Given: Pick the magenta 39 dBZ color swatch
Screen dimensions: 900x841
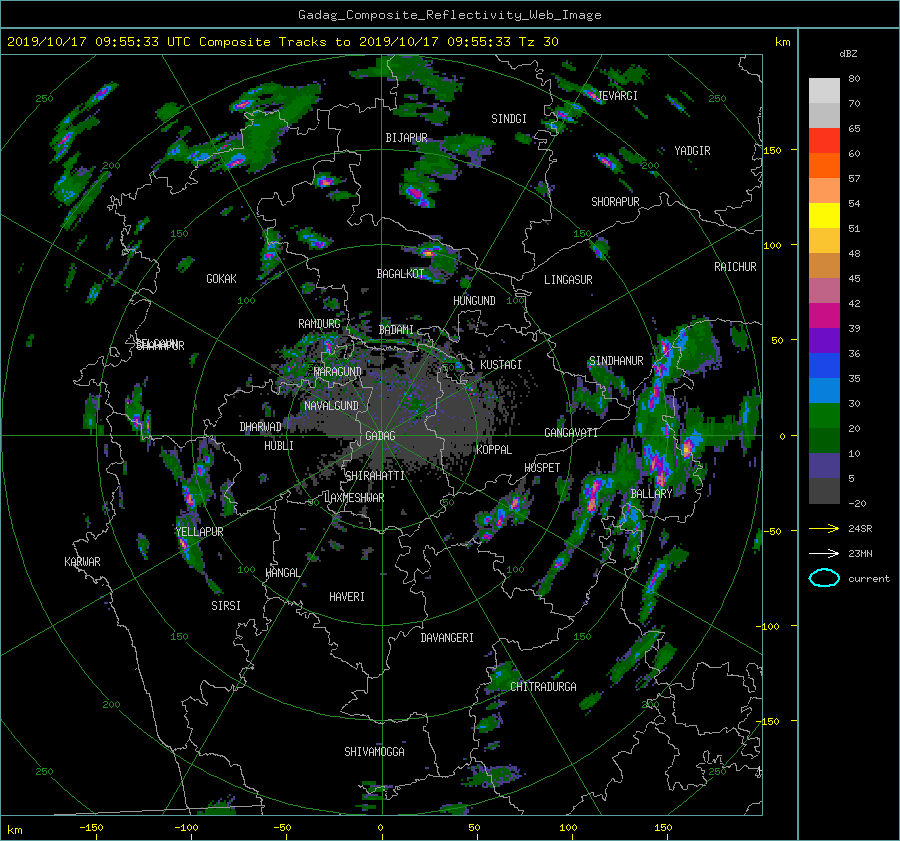Looking at the screenshot, I should pyautogui.click(x=824, y=315).
